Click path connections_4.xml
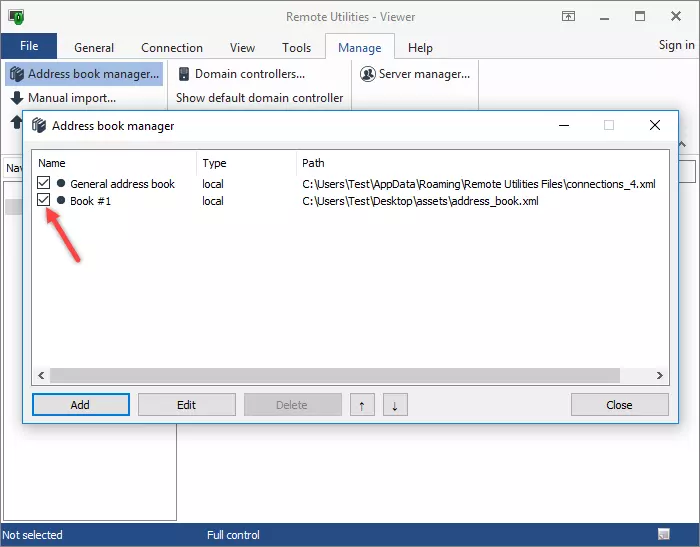The width and height of the screenshot is (700, 547). coord(479,184)
